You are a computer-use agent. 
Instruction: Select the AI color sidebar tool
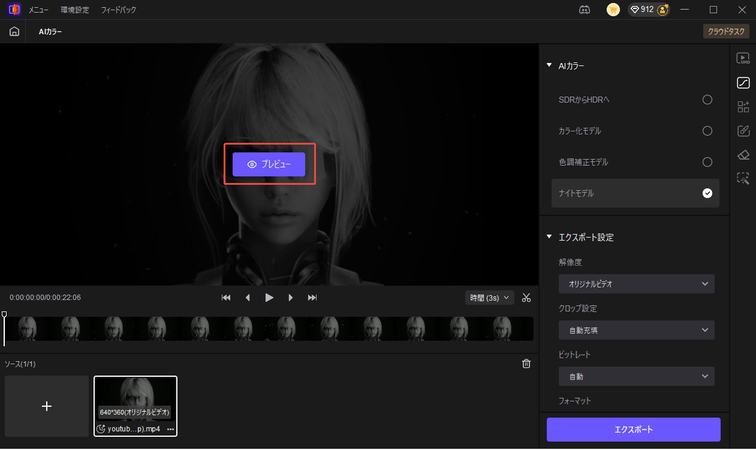click(743, 82)
